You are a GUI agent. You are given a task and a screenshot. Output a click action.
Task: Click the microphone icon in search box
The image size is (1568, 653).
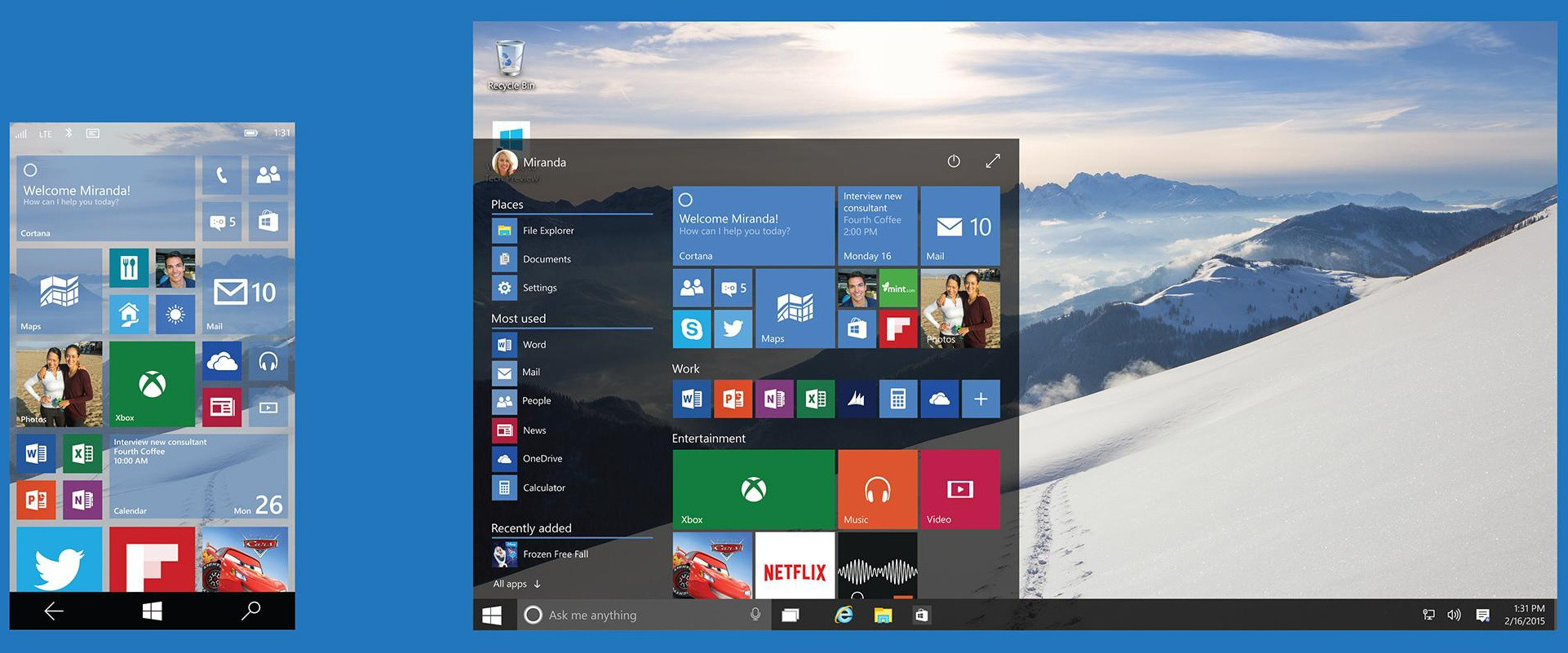coord(755,615)
